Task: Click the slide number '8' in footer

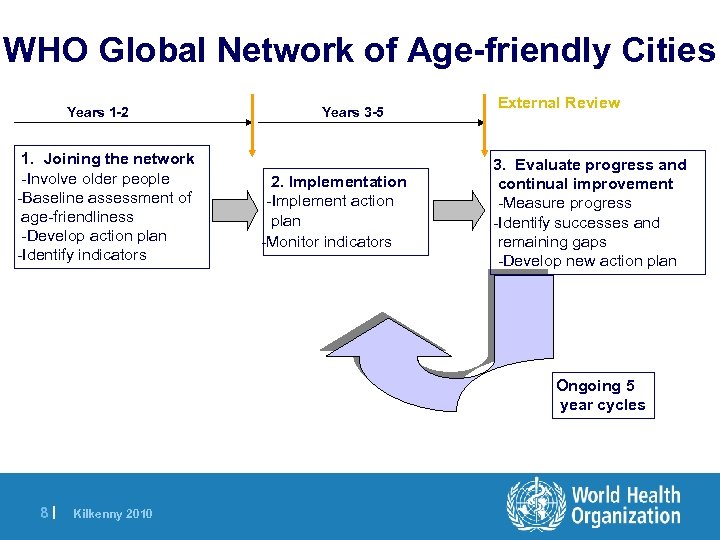Action: [44, 512]
